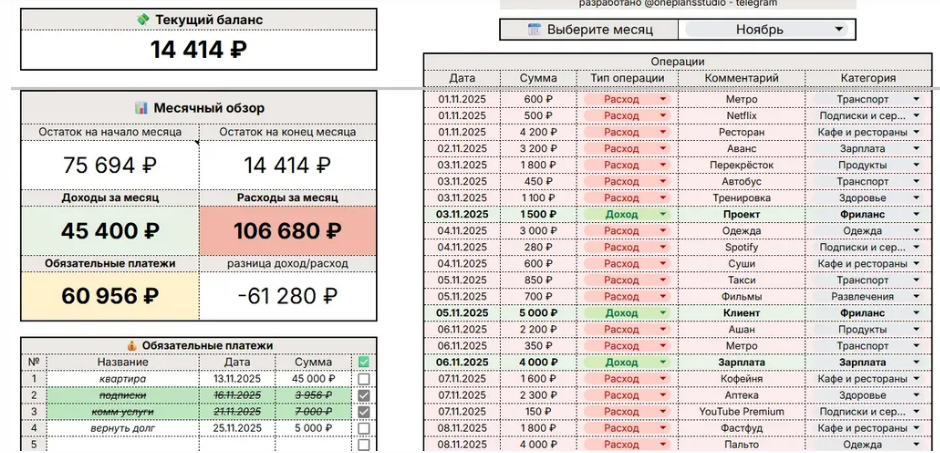Uncheck the комм услуги payment checkbox
This screenshot has width=940, height=453.
click(x=364, y=411)
